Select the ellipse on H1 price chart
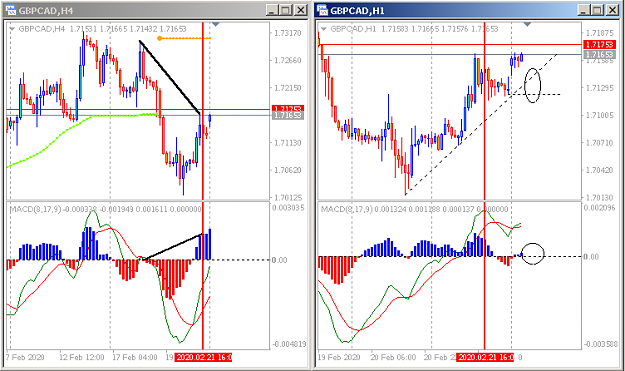The width and height of the screenshot is (625, 371). coord(533,85)
